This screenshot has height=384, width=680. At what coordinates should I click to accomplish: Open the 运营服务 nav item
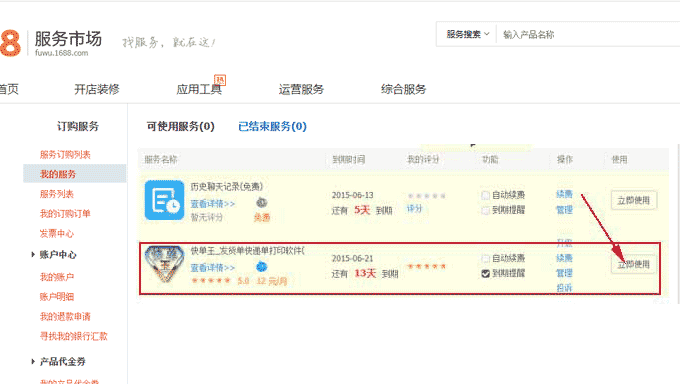point(301,89)
